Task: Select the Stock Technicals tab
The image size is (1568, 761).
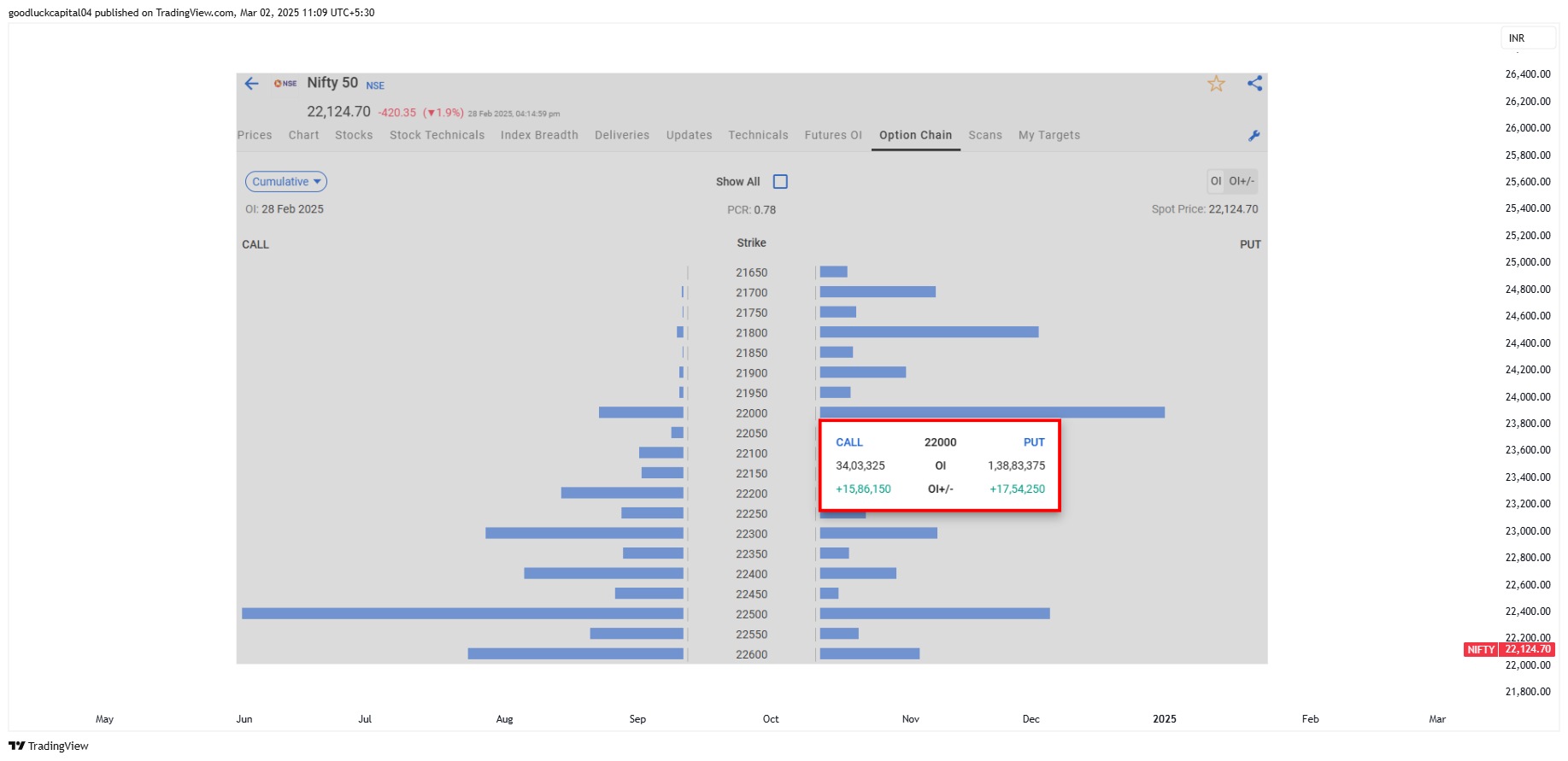Action: [x=437, y=135]
